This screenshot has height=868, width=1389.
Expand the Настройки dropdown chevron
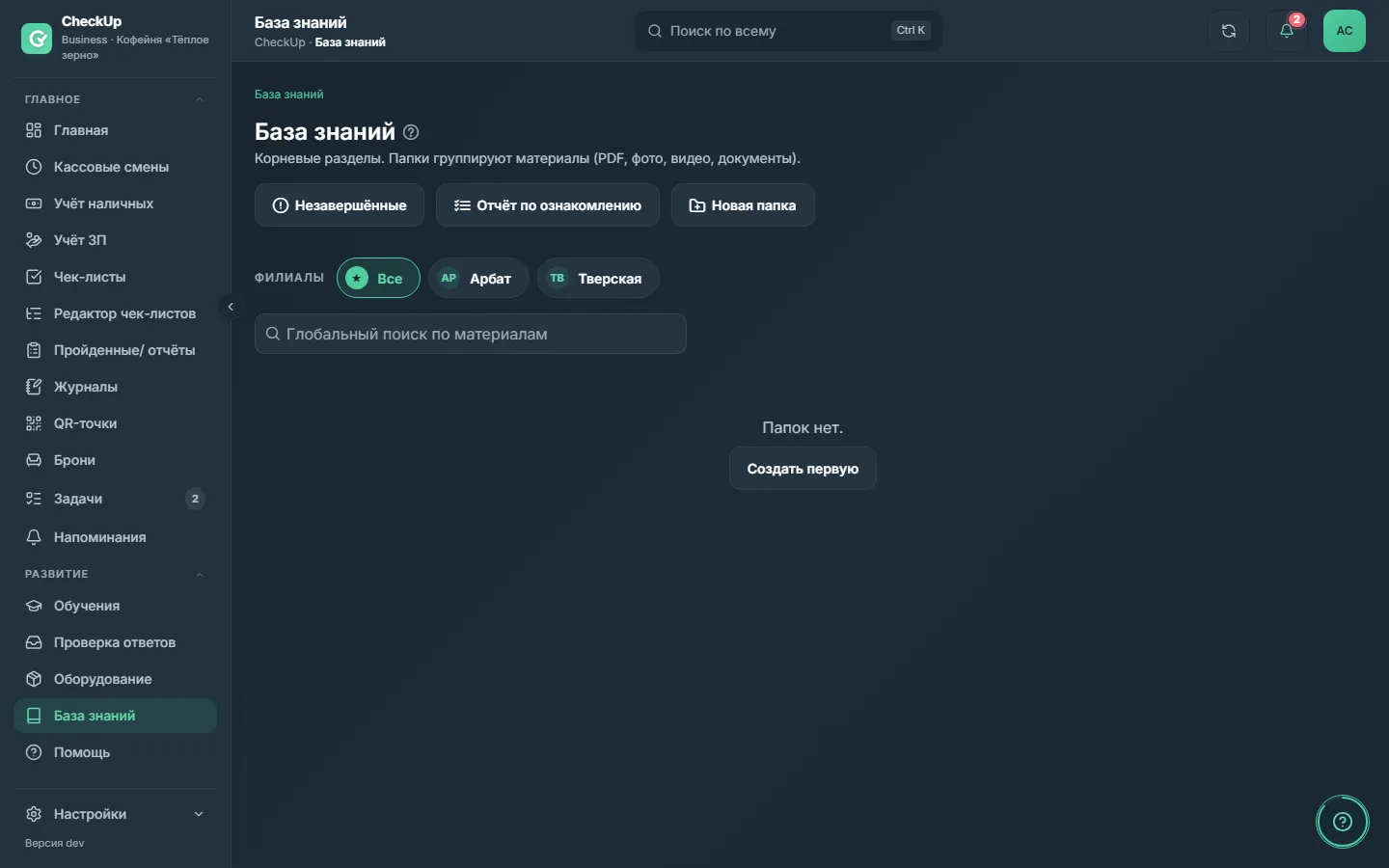point(199,814)
